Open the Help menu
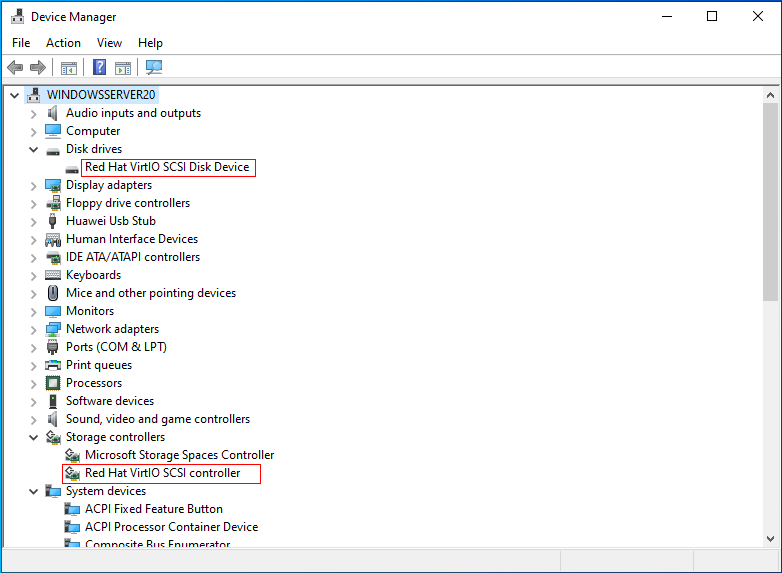This screenshot has height=573, width=782. (x=150, y=43)
